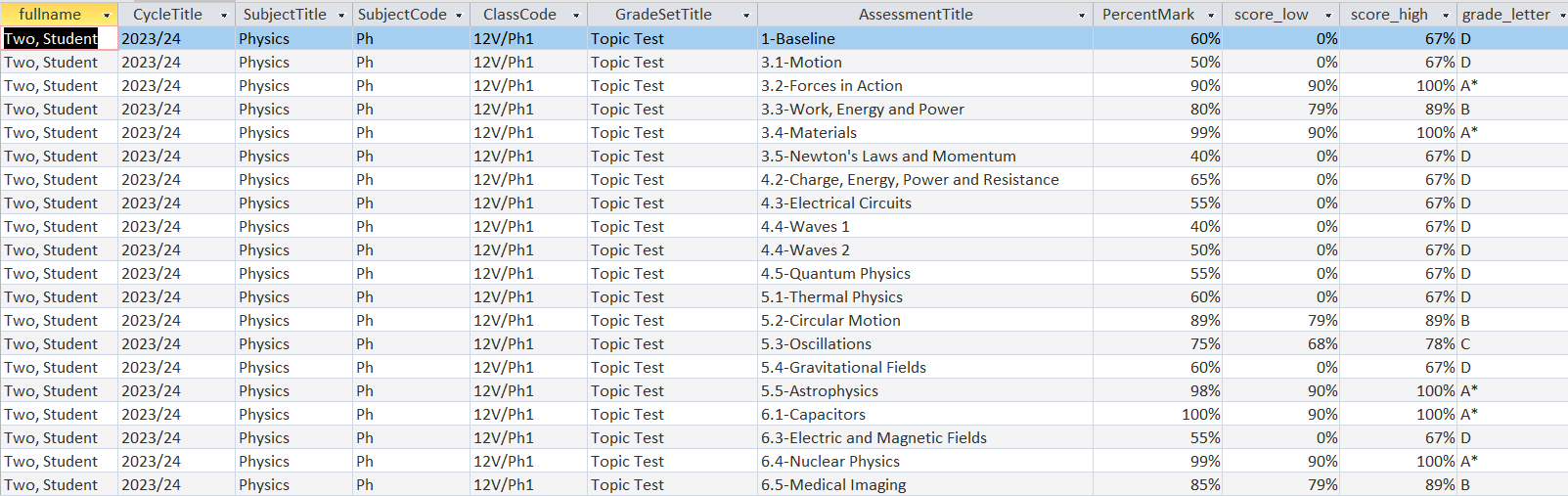The height and width of the screenshot is (496, 1568).
Task: Select the 6.5-Medical Imaging cell
Action: tap(833, 485)
